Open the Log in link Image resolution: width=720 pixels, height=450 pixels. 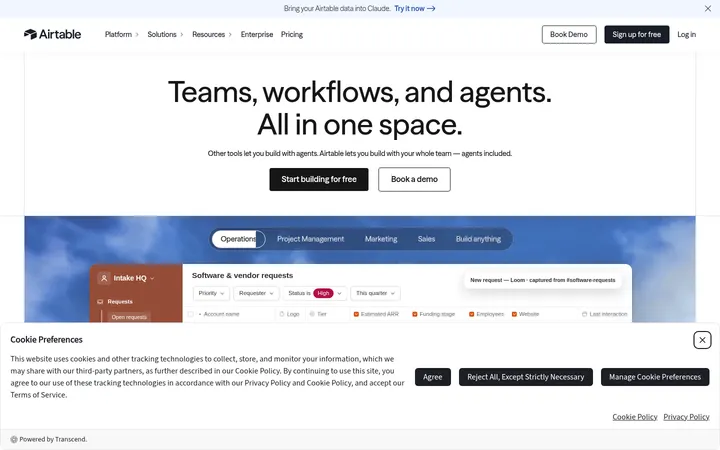[686, 34]
